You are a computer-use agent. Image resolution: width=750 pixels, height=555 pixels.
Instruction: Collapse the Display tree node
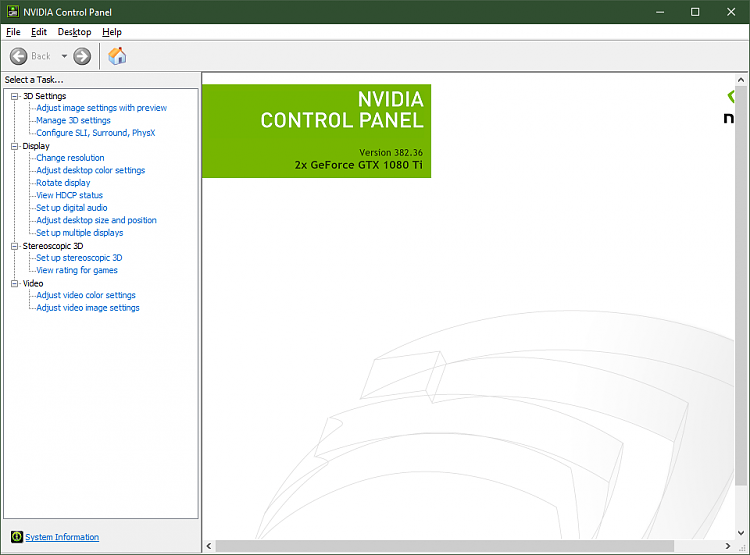15,146
